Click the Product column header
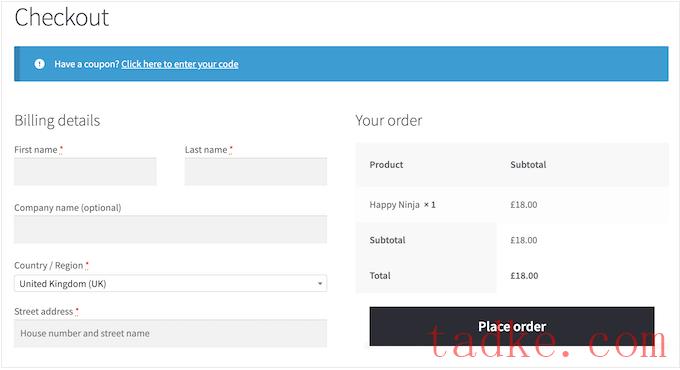 (386, 165)
